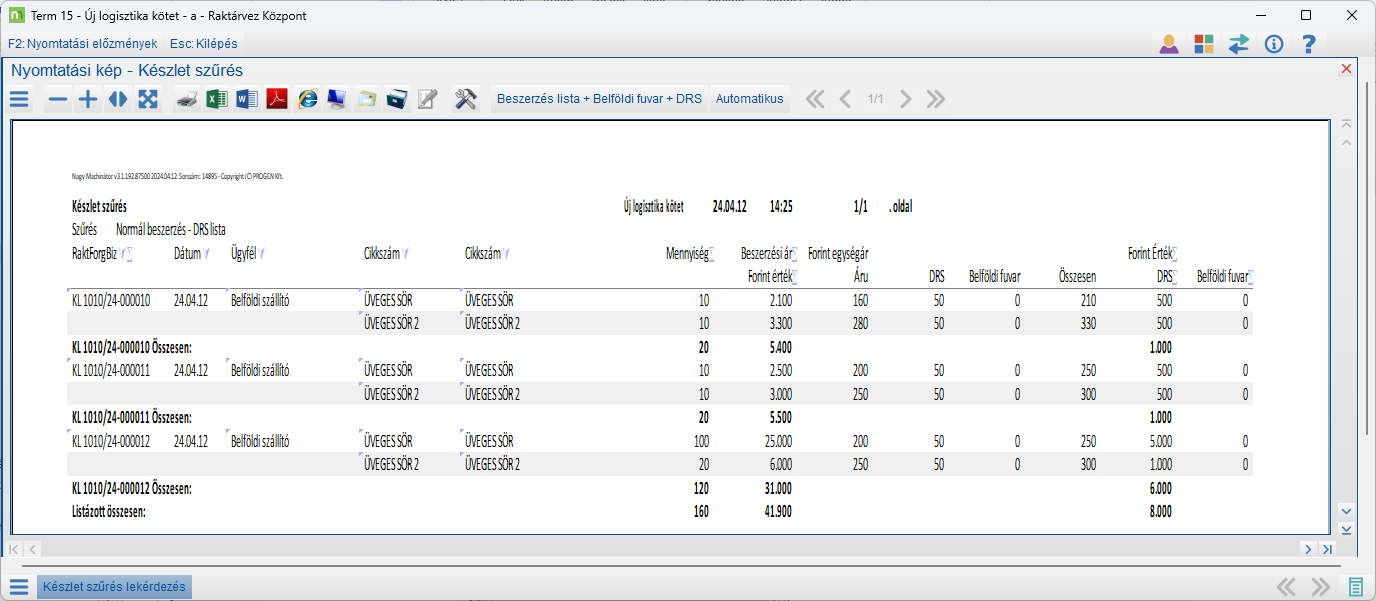Open the tools (hammer and wrench) settings icon
This screenshot has height=601, width=1376.
click(465, 99)
